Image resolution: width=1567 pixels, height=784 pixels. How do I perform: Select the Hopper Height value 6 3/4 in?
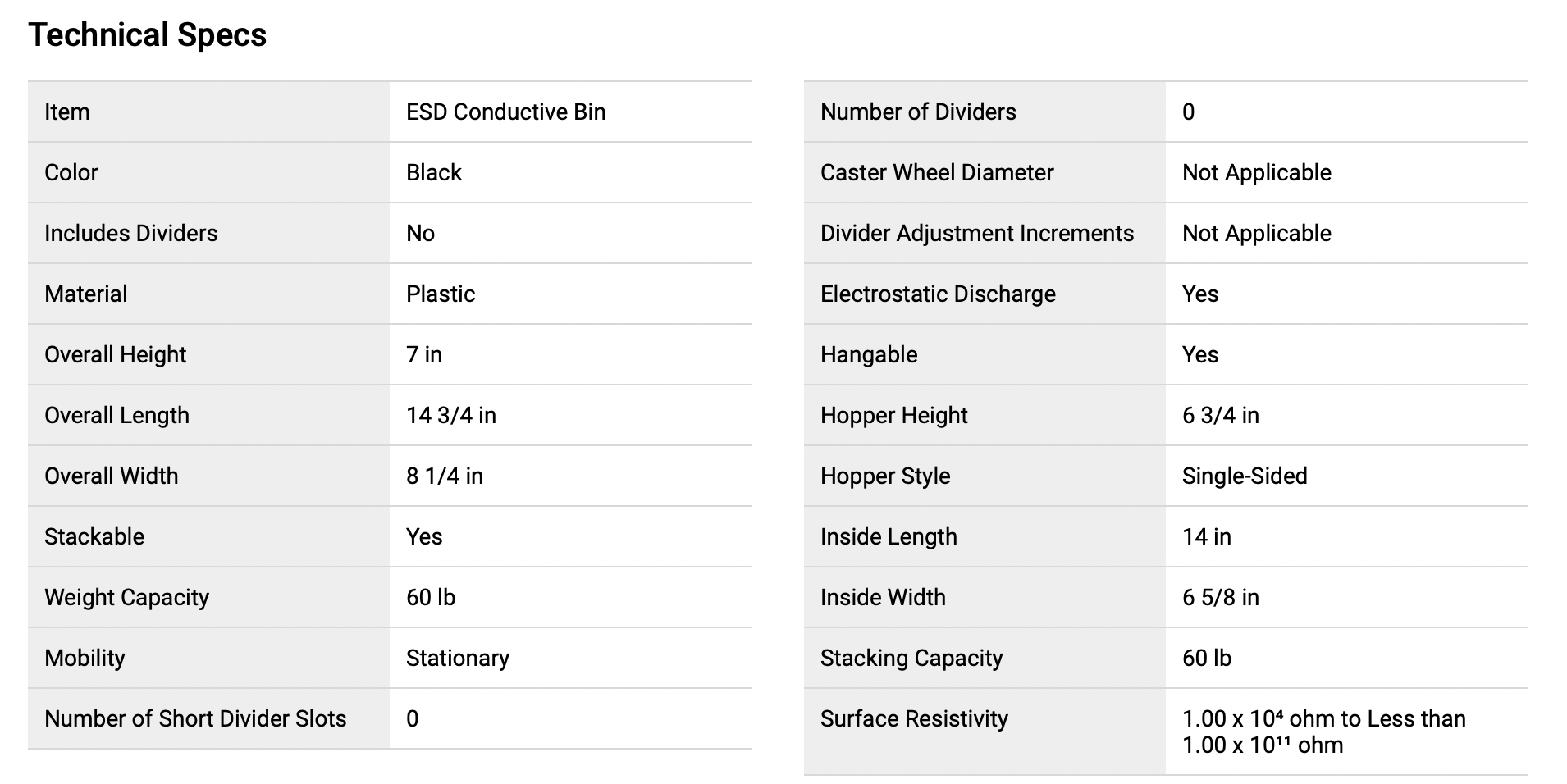[x=1220, y=416]
